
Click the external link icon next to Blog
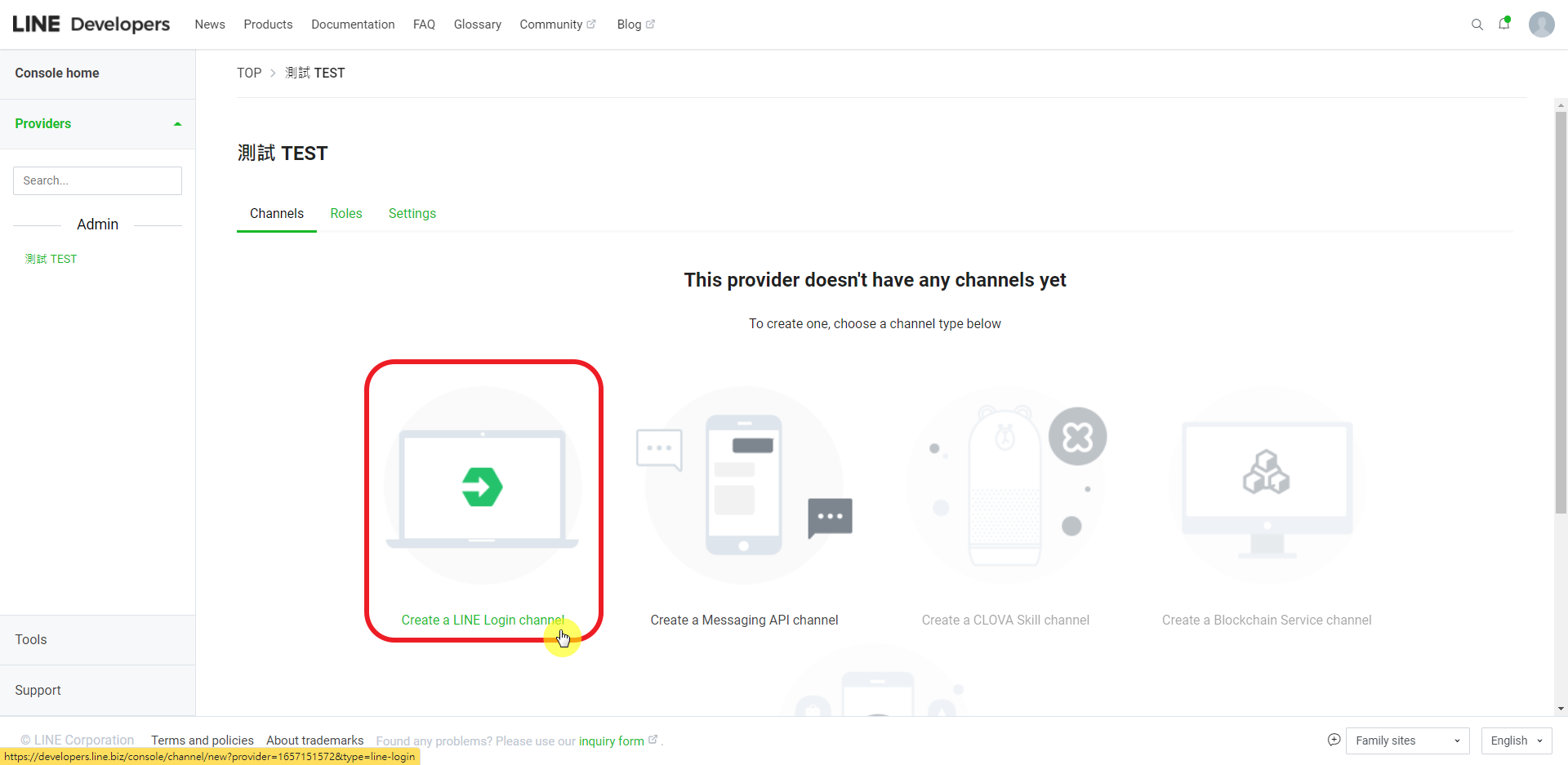[649, 23]
